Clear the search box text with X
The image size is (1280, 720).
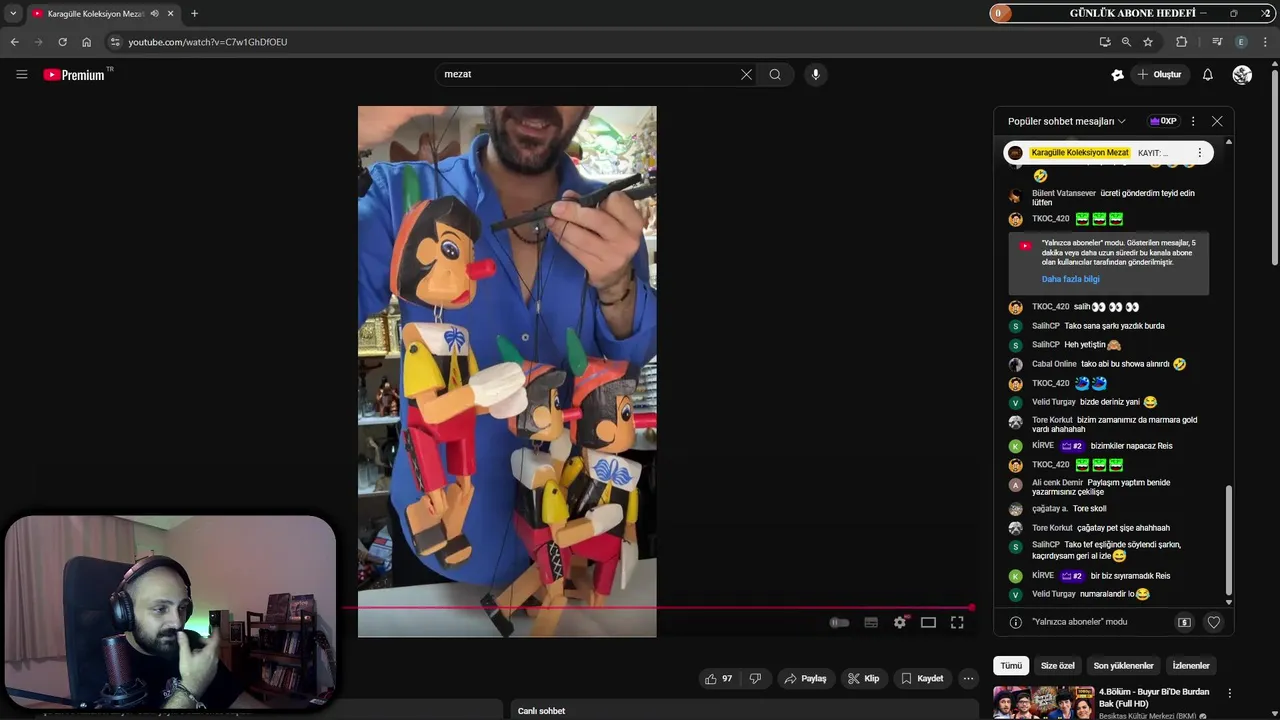click(746, 74)
